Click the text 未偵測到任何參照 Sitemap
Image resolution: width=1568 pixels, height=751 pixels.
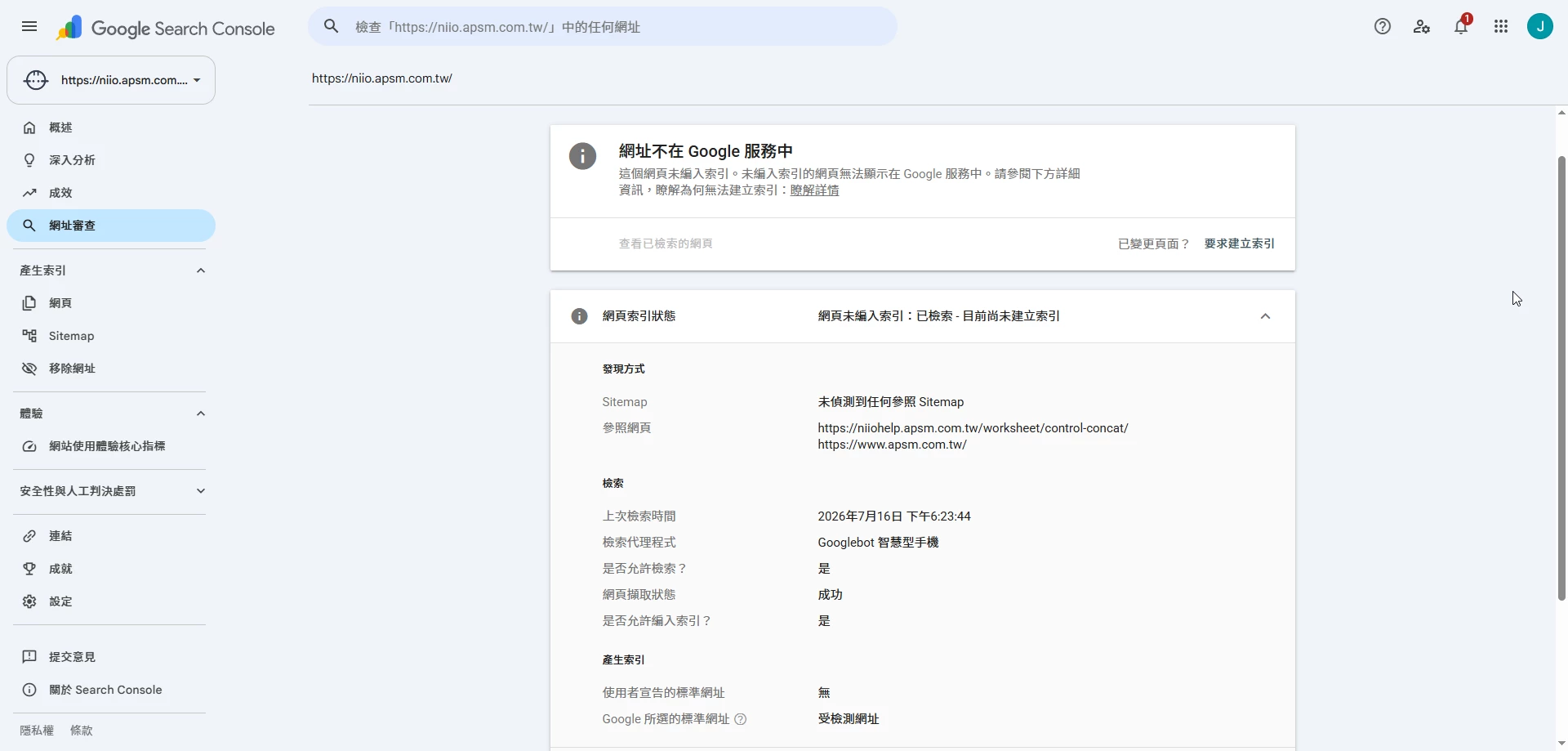pos(891,402)
